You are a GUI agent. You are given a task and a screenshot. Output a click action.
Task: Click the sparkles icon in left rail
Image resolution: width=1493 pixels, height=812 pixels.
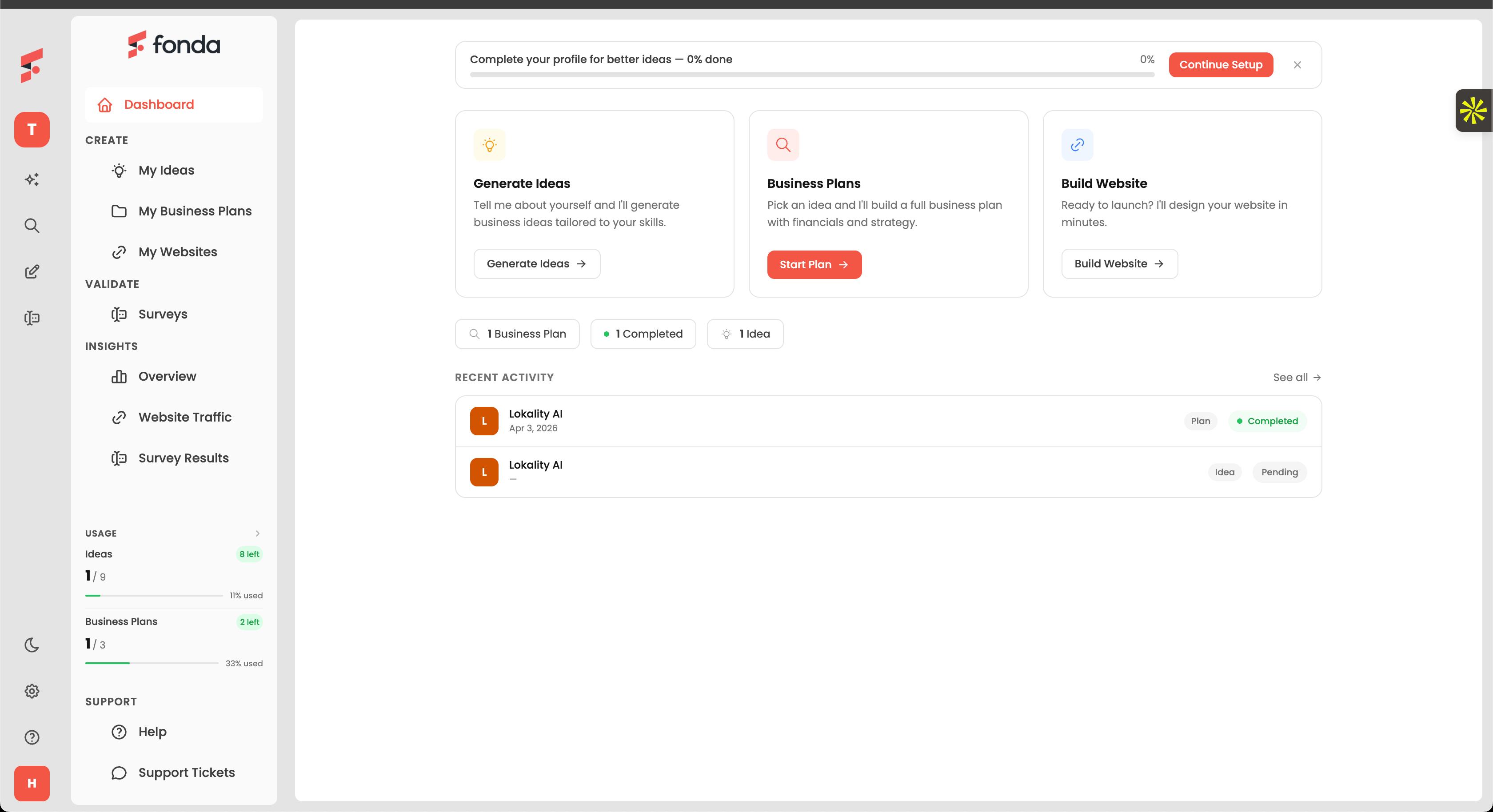[x=32, y=179]
